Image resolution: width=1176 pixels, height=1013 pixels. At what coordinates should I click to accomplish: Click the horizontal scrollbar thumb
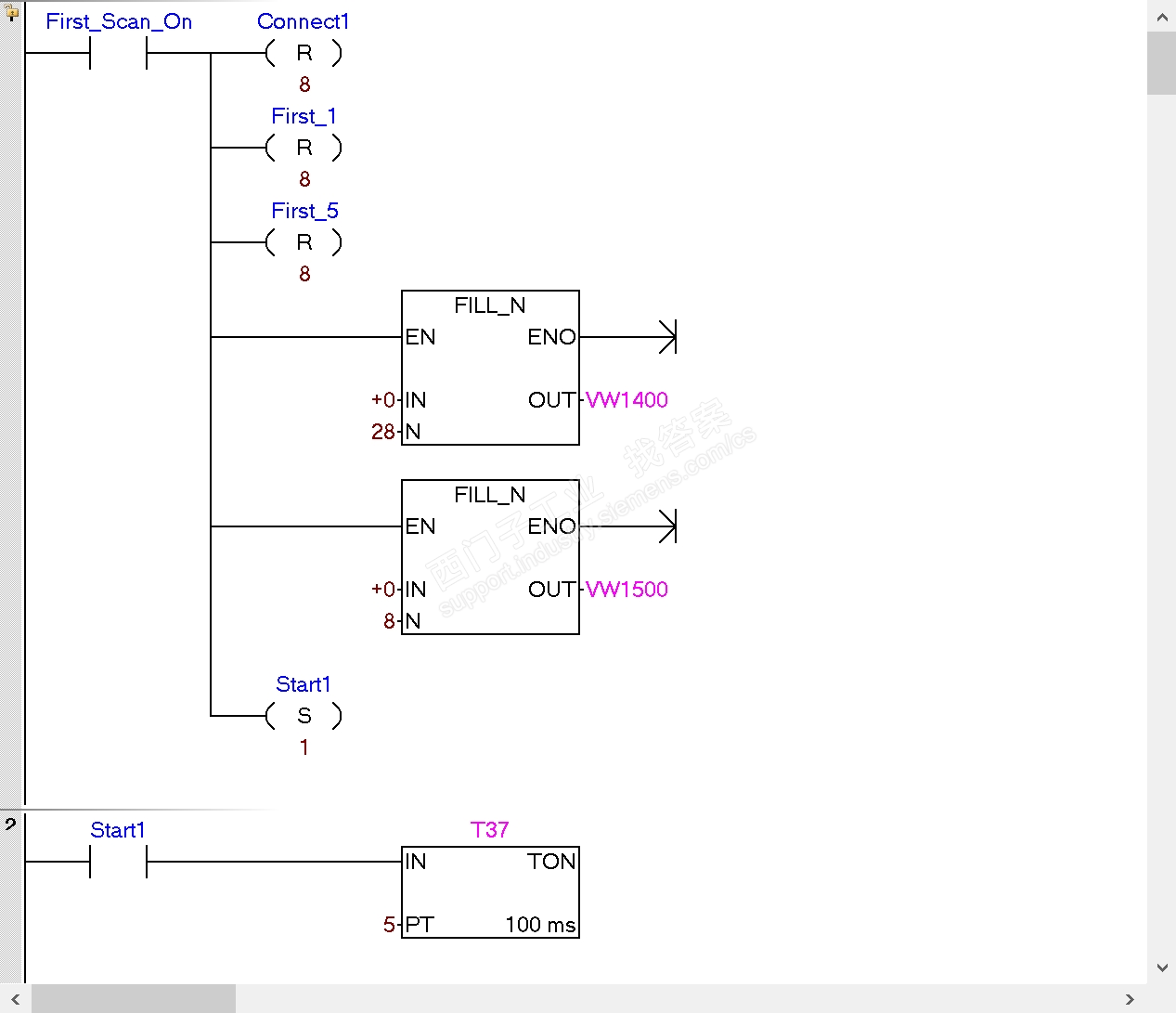134,999
